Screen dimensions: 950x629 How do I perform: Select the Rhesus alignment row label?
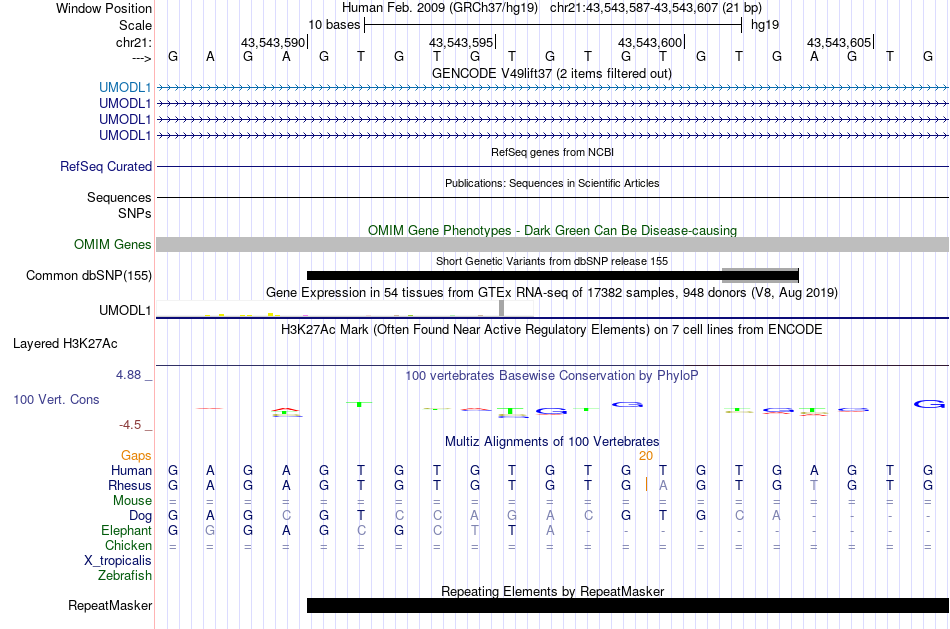(130, 485)
